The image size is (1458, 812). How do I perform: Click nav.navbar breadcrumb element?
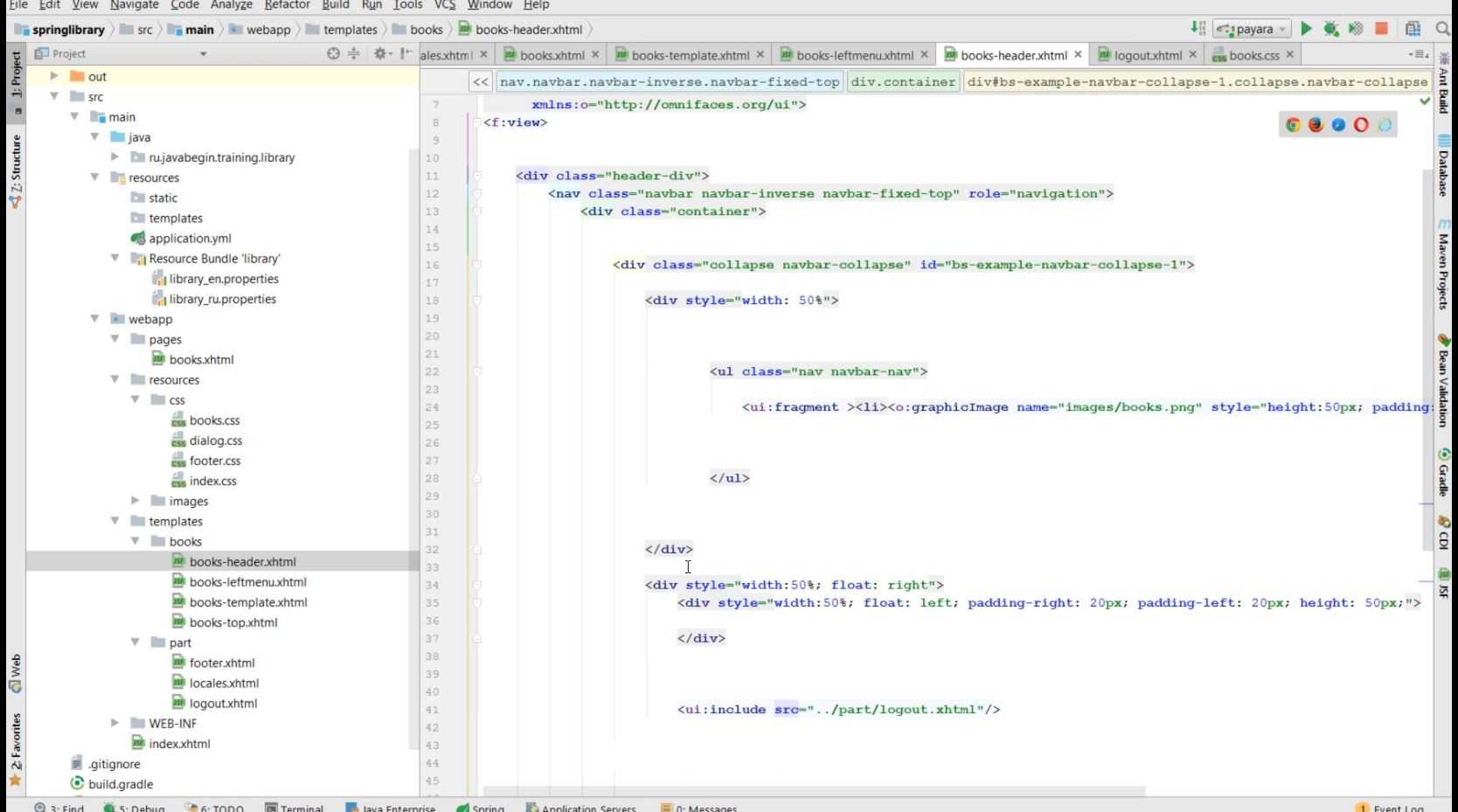670,81
